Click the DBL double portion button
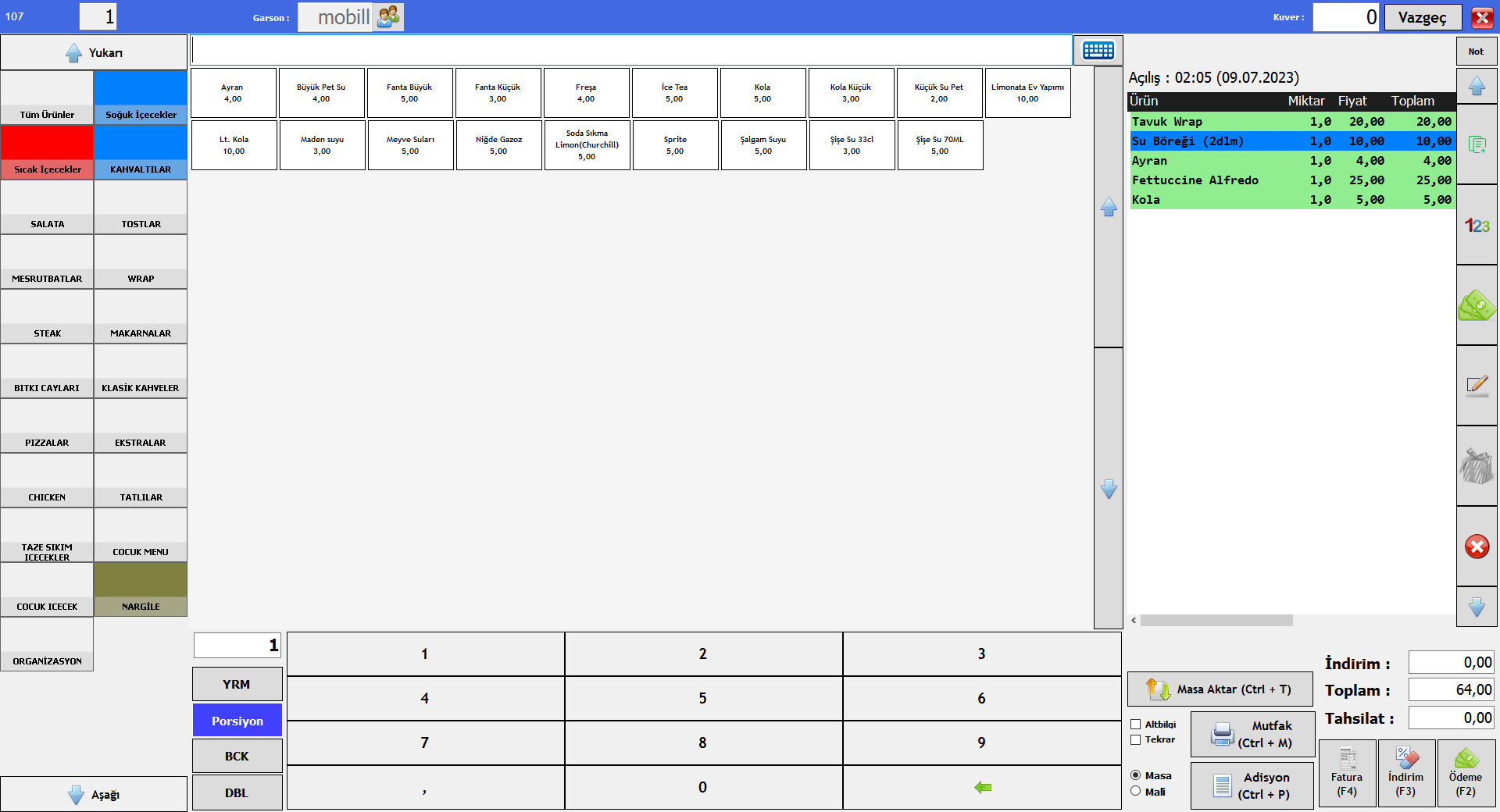The image size is (1500, 812). [237, 792]
